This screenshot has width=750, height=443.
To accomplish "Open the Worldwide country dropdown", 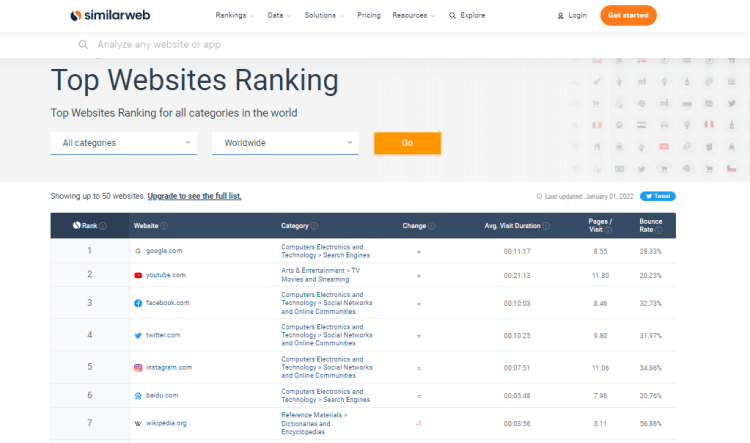I will [x=285, y=143].
